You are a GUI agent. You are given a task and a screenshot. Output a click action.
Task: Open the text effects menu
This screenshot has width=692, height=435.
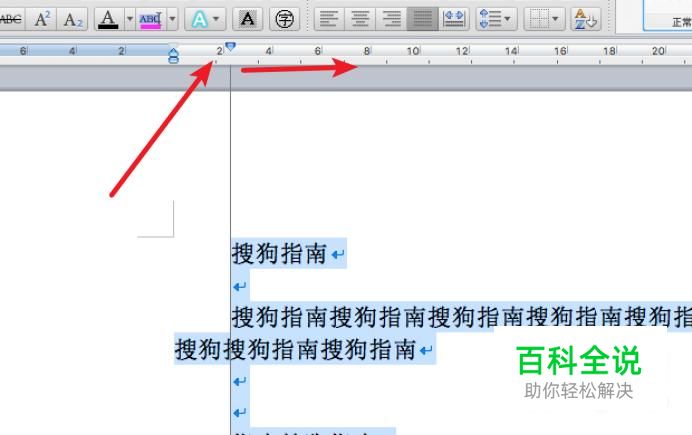tap(205, 19)
